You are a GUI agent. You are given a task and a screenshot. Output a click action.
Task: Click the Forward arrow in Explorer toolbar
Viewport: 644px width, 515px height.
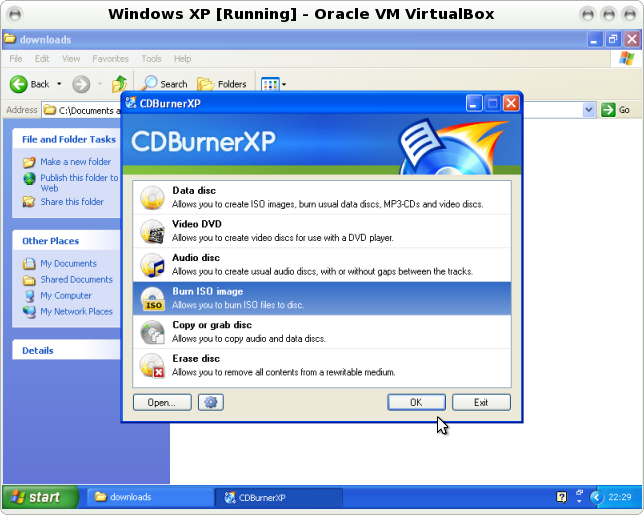(81, 84)
